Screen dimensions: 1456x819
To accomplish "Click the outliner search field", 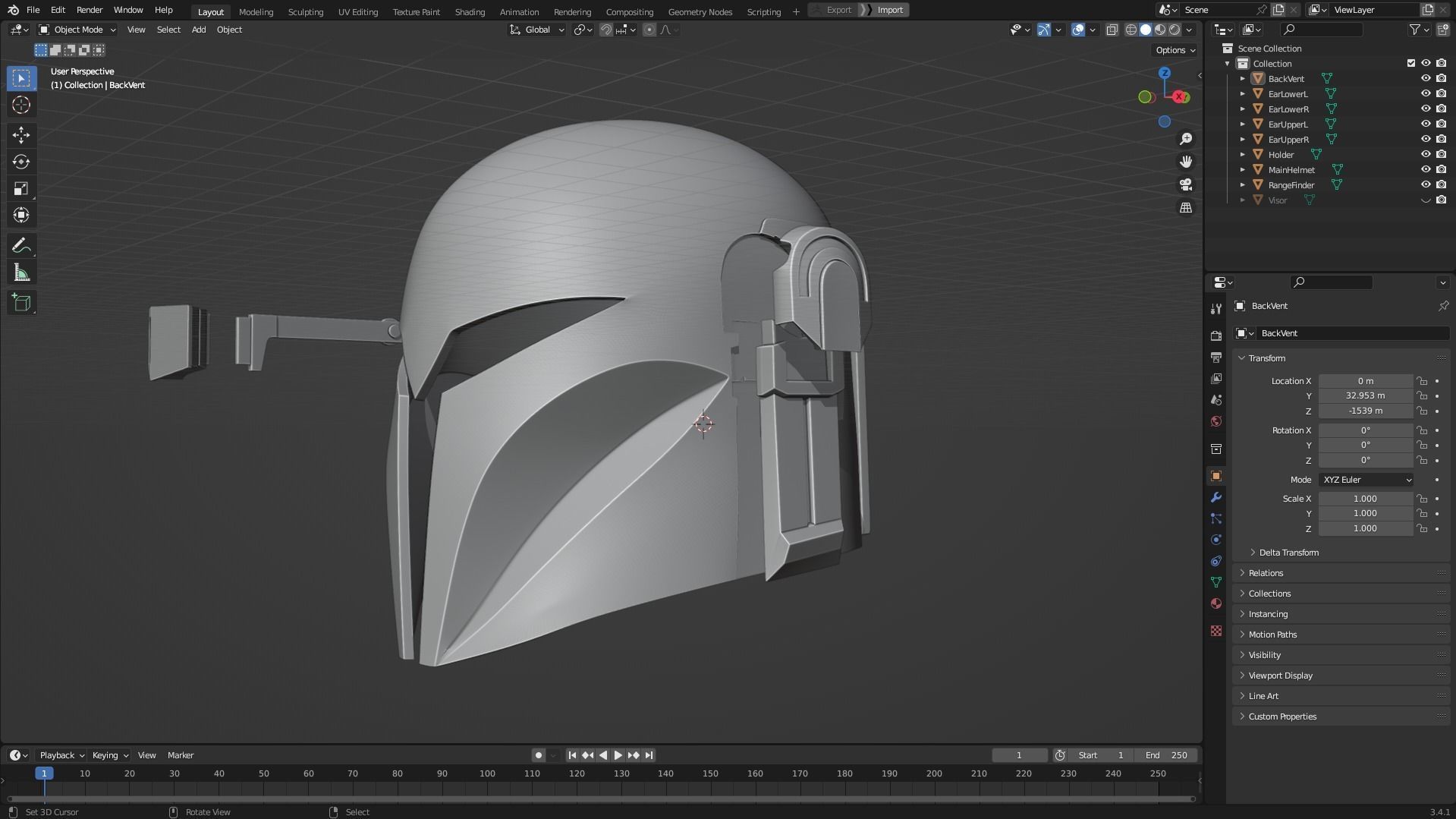I will pyautogui.click(x=1321, y=30).
